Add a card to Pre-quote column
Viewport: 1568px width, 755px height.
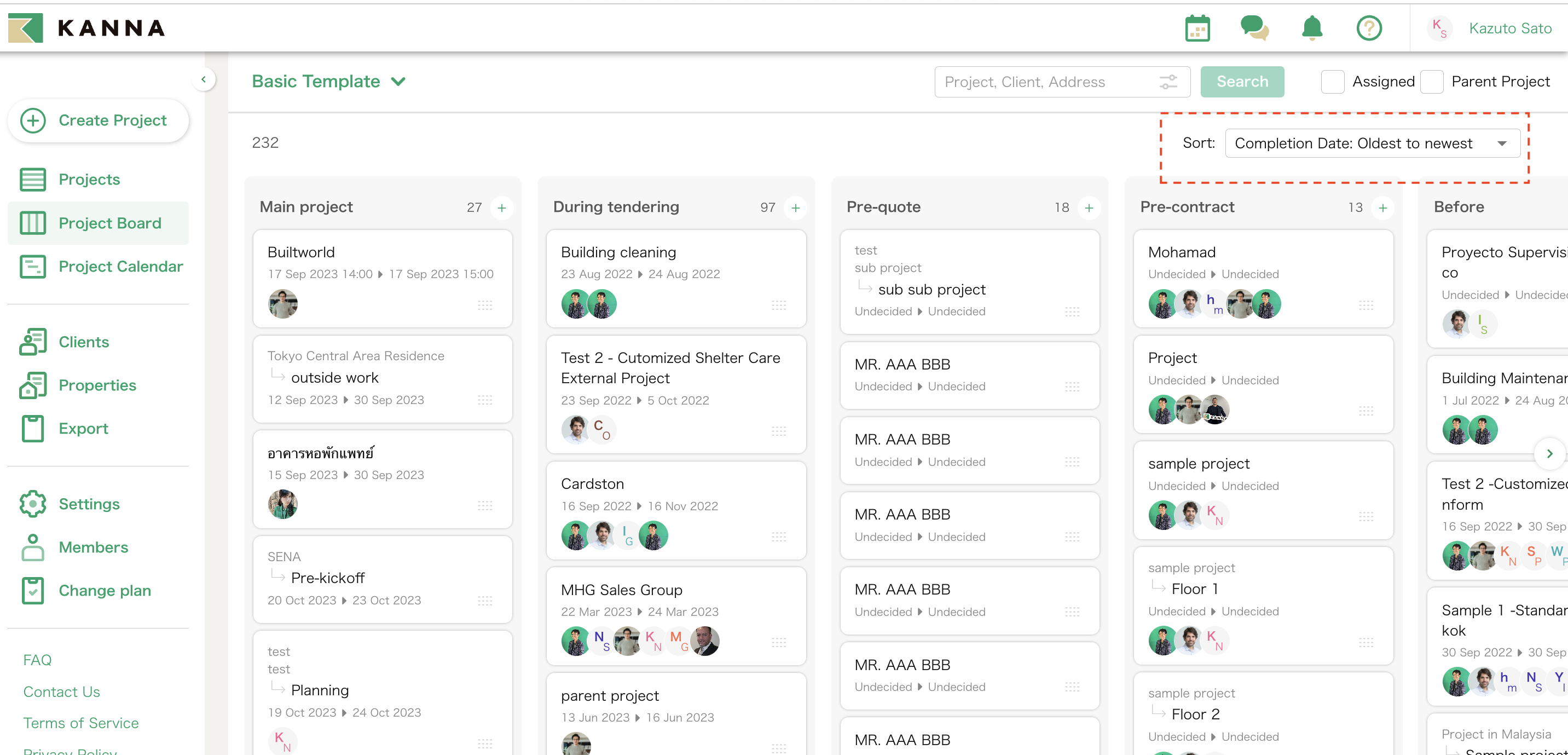(x=1089, y=208)
